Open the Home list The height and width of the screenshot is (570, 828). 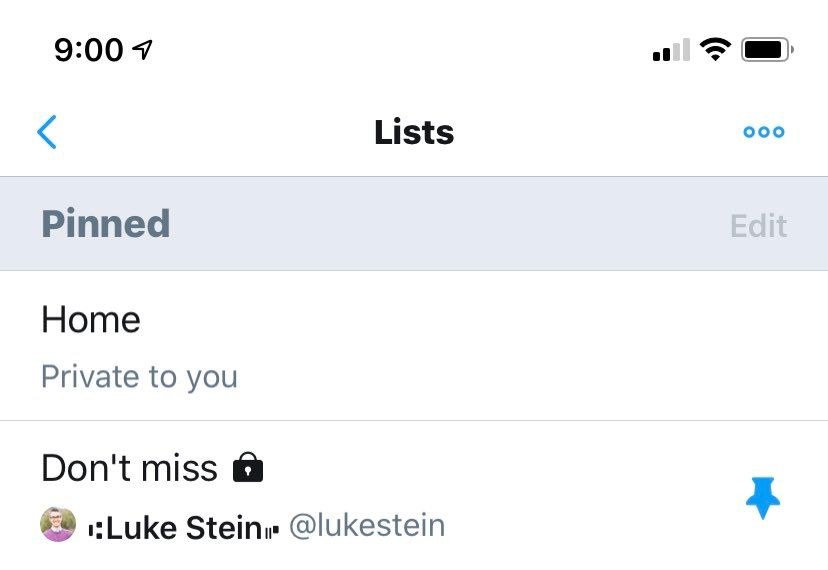click(x=91, y=320)
